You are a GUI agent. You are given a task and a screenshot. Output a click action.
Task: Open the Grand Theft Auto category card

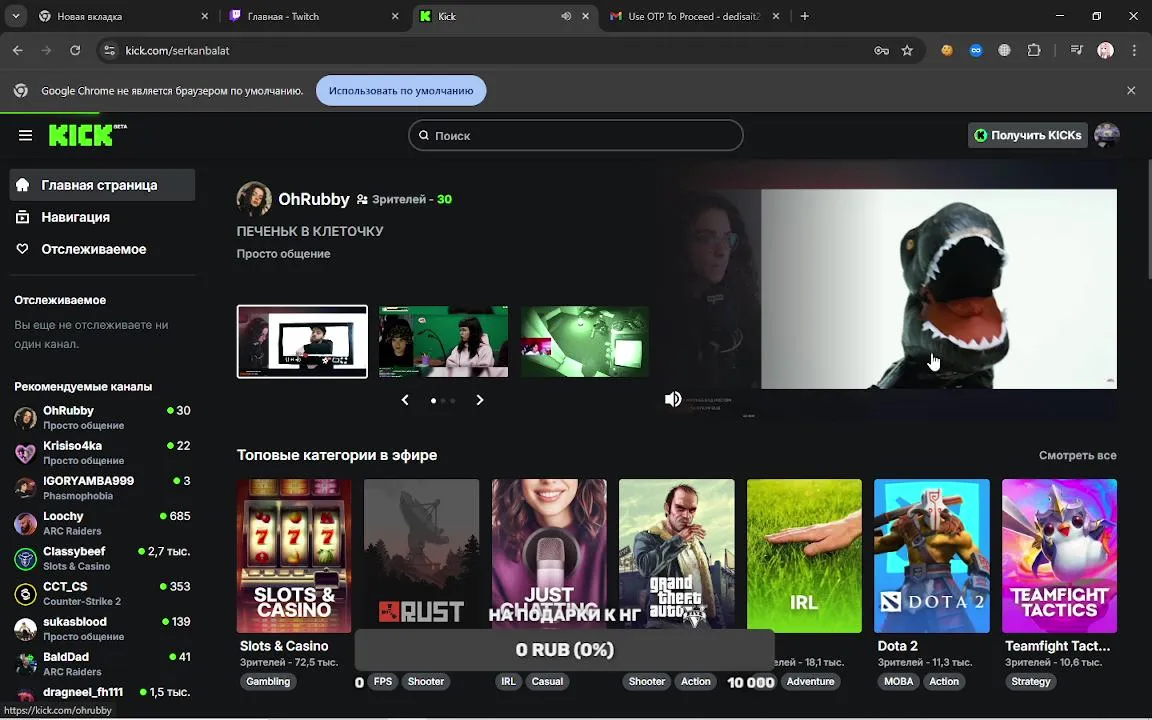click(677, 555)
